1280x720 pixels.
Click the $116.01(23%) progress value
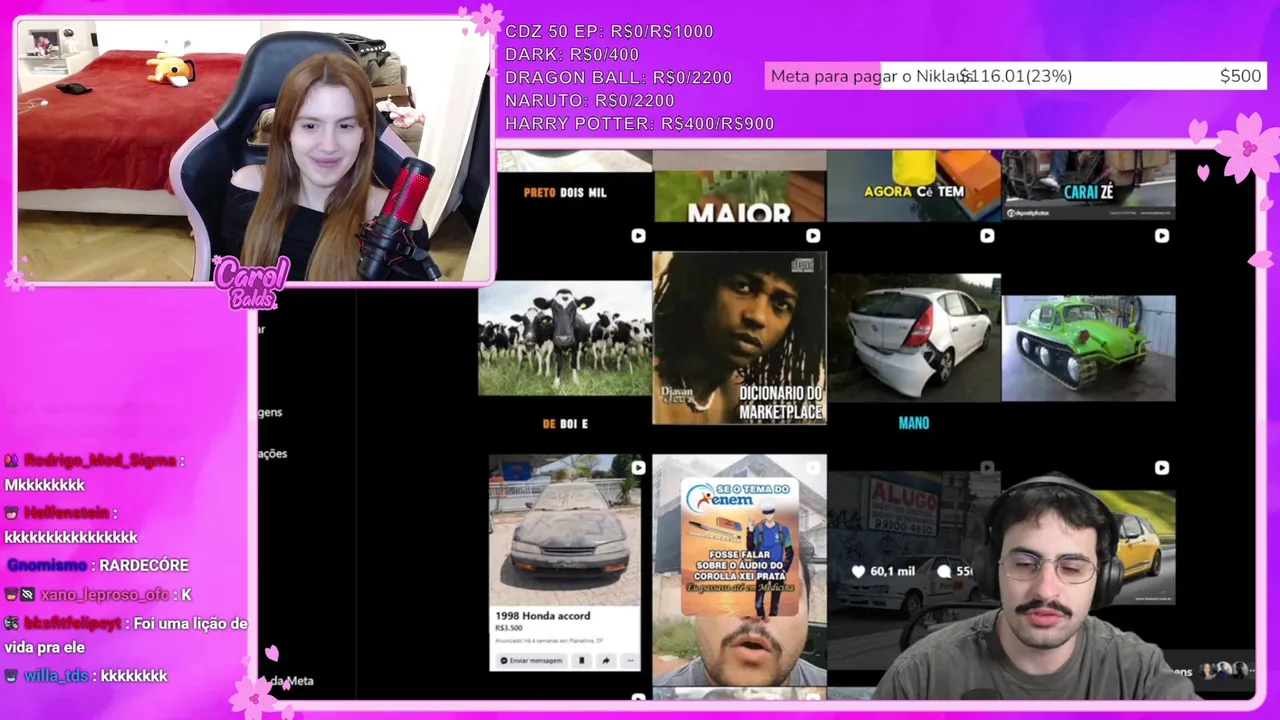click(1016, 76)
